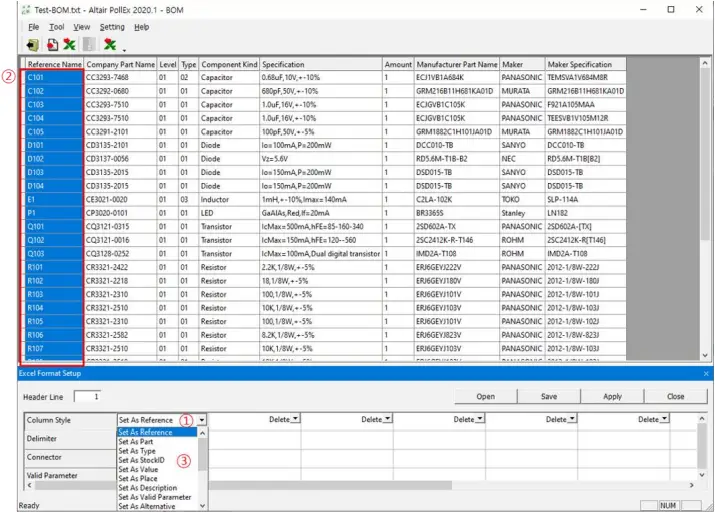This screenshot has width=715, height=513.
Task: Choose Set As Reference in the list
Action: click(157, 432)
